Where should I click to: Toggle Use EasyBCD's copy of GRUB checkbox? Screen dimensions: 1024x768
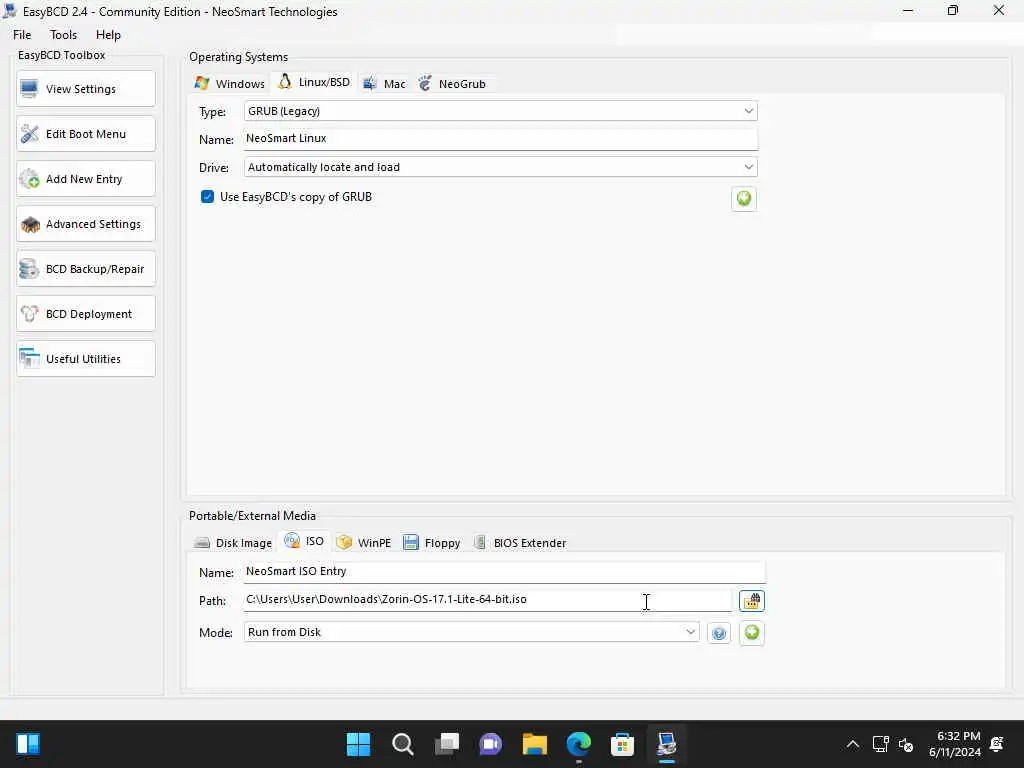pyautogui.click(x=208, y=197)
